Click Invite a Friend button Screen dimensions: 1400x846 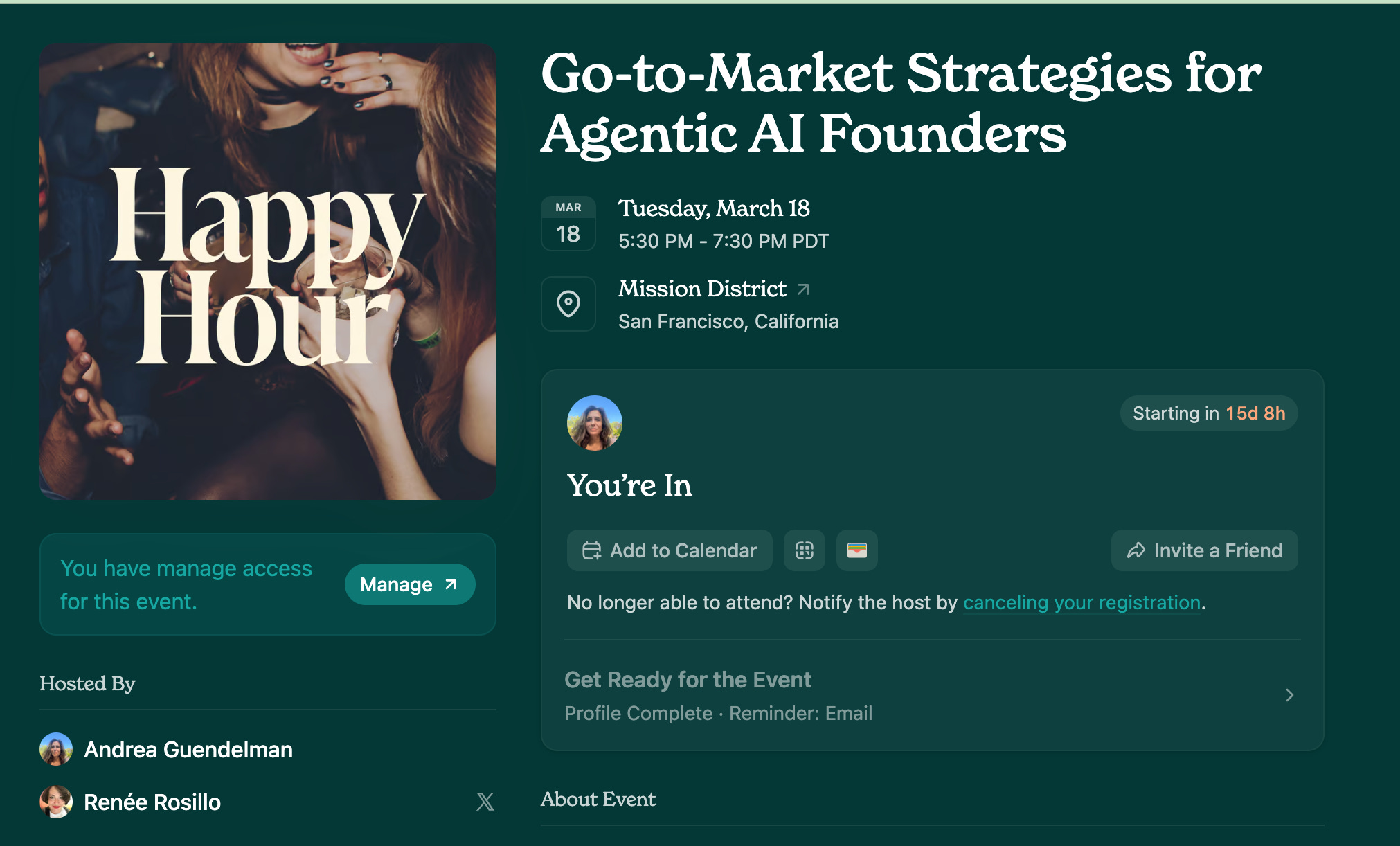[x=1204, y=550]
